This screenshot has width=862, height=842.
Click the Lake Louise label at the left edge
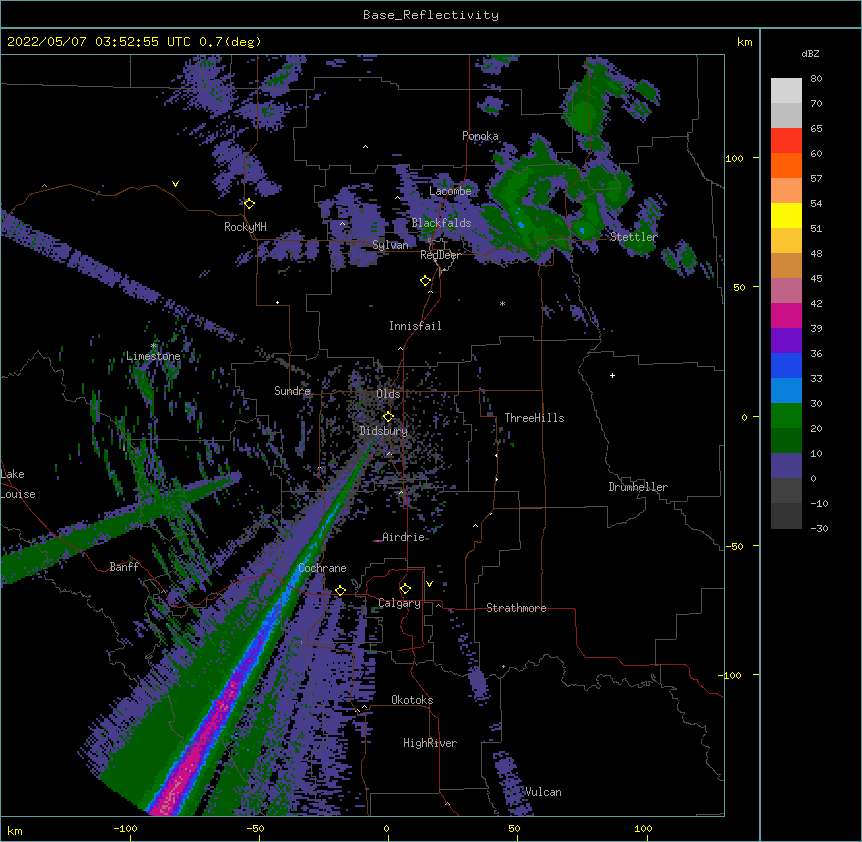tap(18, 484)
